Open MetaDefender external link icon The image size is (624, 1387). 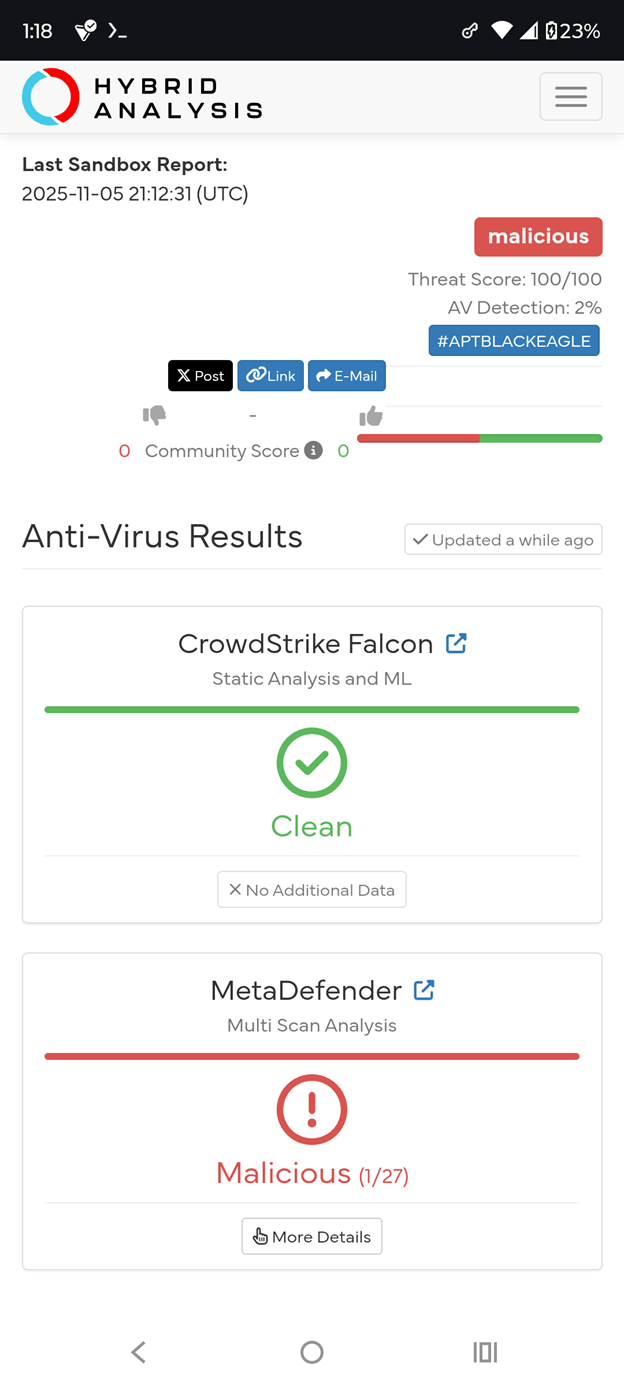click(424, 989)
